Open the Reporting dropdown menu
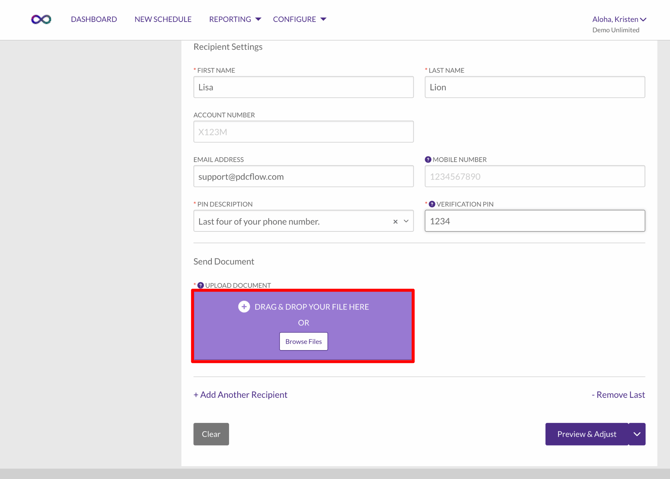The width and height of the screenshot is (670, 479). (234, 19)
